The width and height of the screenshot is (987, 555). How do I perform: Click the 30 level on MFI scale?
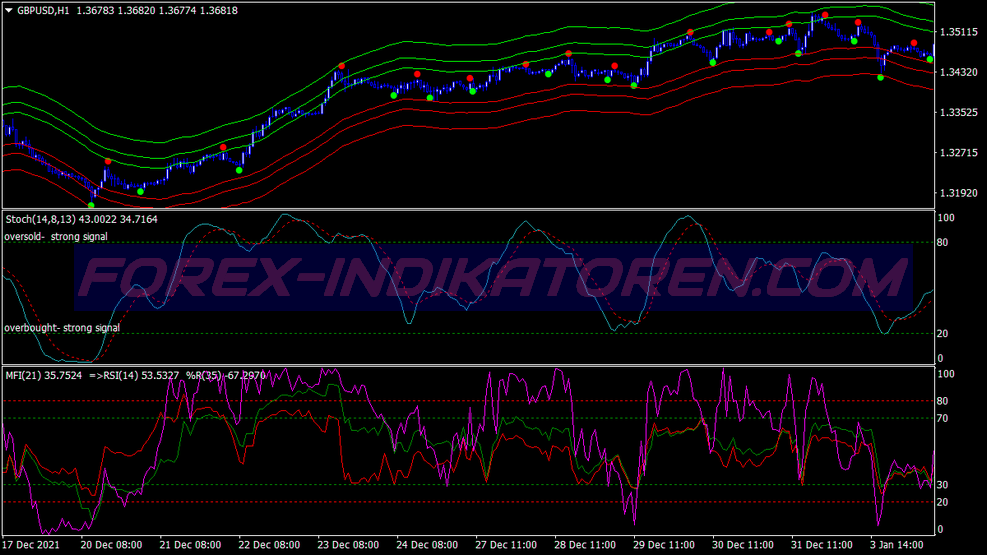point(942,485)
